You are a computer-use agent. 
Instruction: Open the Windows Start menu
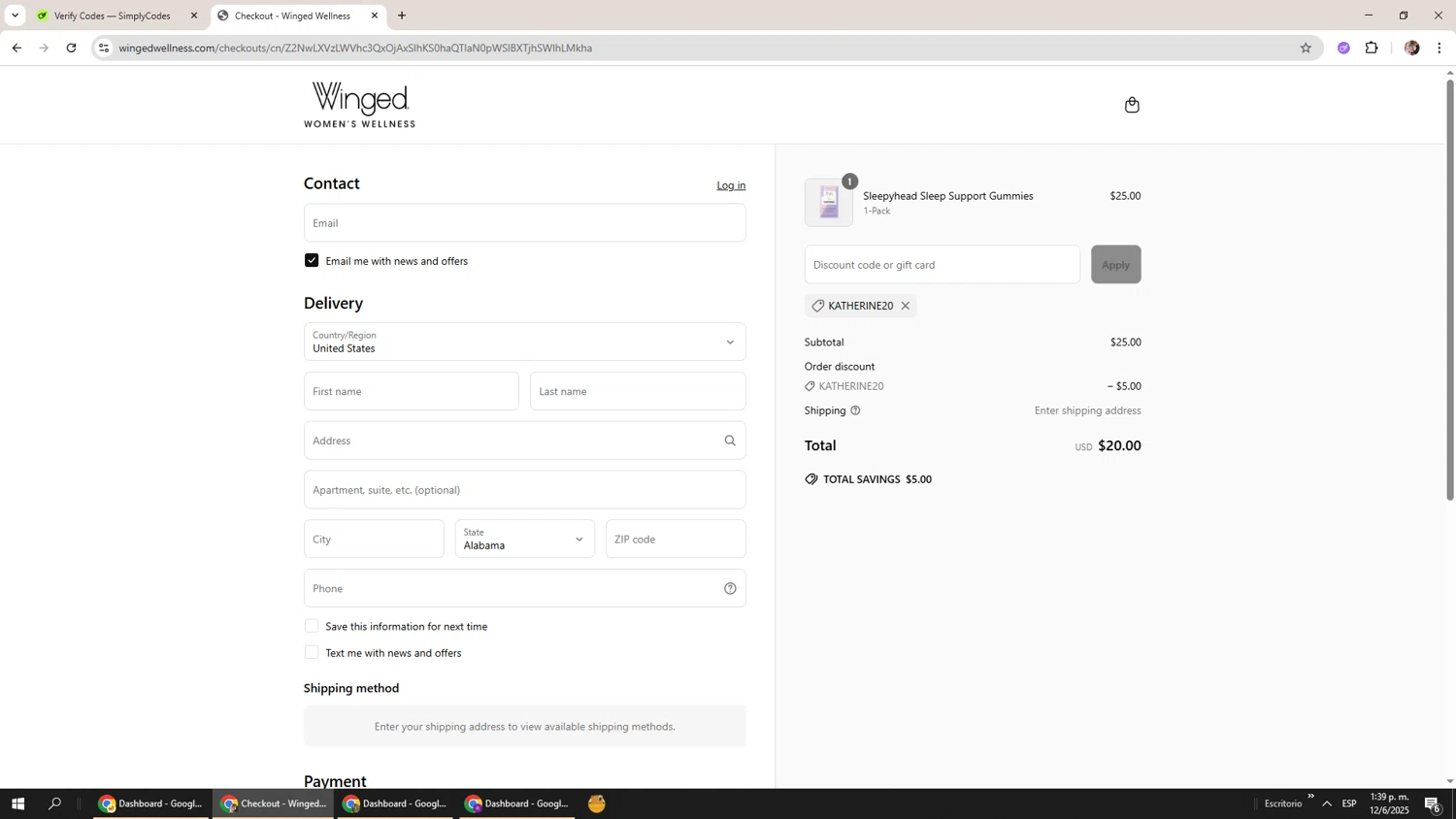[x=17, y=803]
